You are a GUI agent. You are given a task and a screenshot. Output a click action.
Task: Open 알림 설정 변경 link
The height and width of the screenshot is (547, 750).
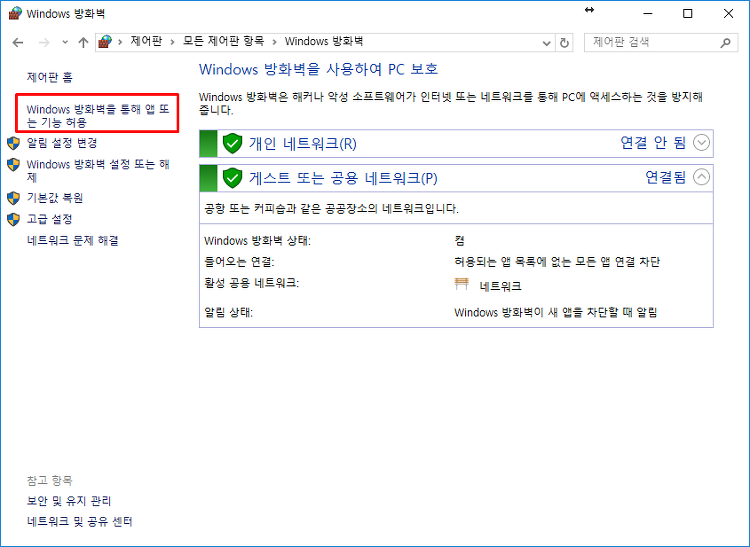point(62,143)
